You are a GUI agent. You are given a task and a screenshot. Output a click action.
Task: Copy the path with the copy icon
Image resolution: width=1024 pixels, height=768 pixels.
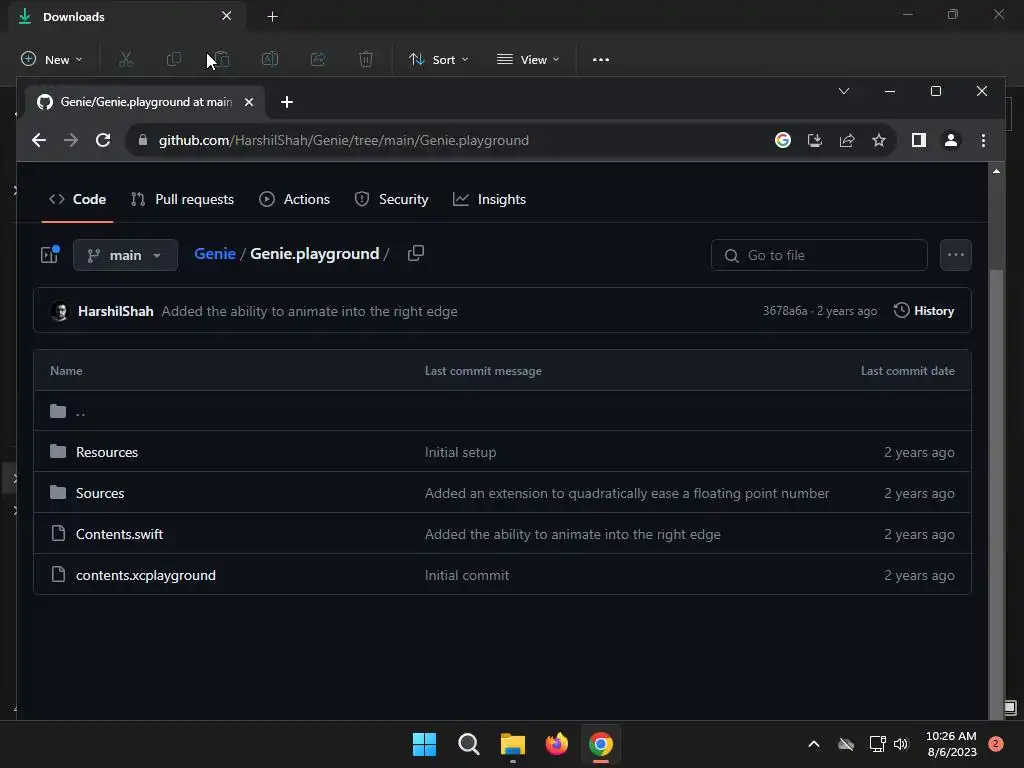coord(416,253)
